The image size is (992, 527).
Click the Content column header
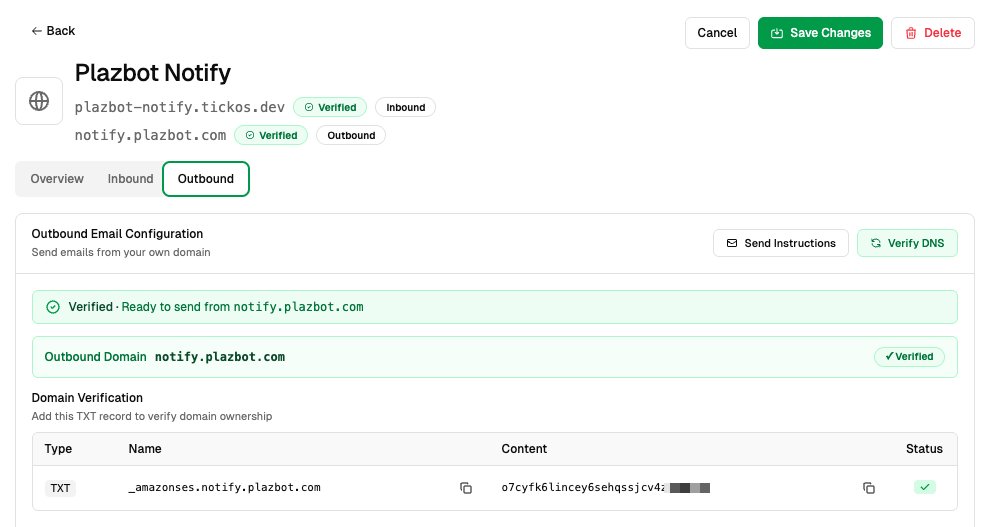click(x=524, y=449)
